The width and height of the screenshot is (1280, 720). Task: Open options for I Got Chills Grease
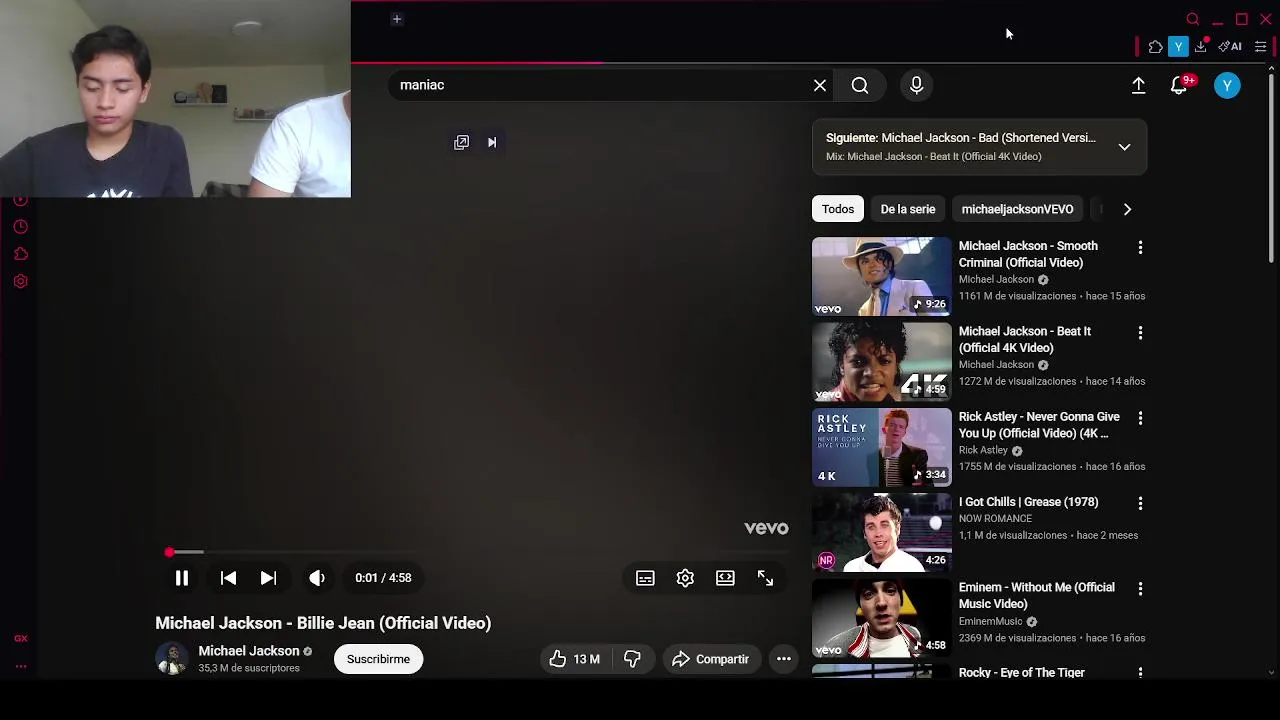coord(1140,503)
